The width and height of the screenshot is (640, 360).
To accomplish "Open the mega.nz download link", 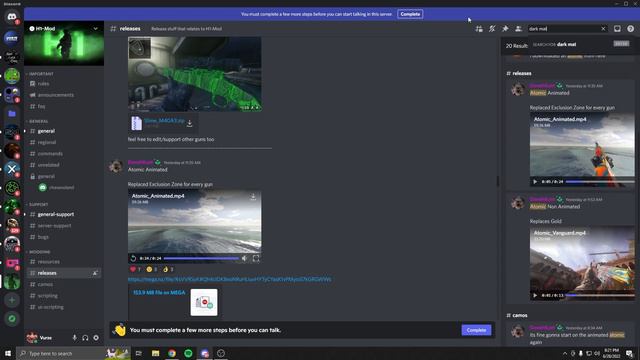I will pyautogui.click(x=229, y=280).
